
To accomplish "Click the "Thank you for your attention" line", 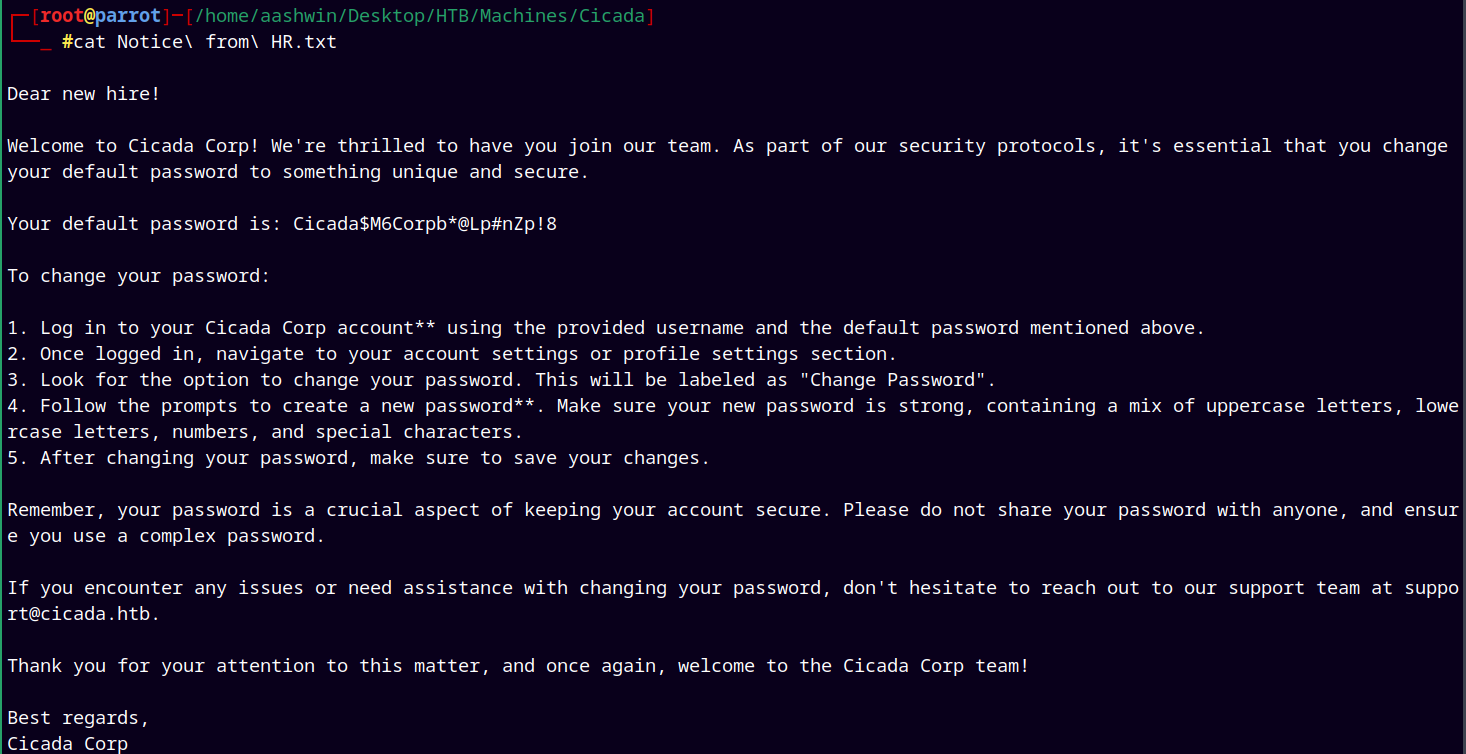I will (x=518, y=666).
